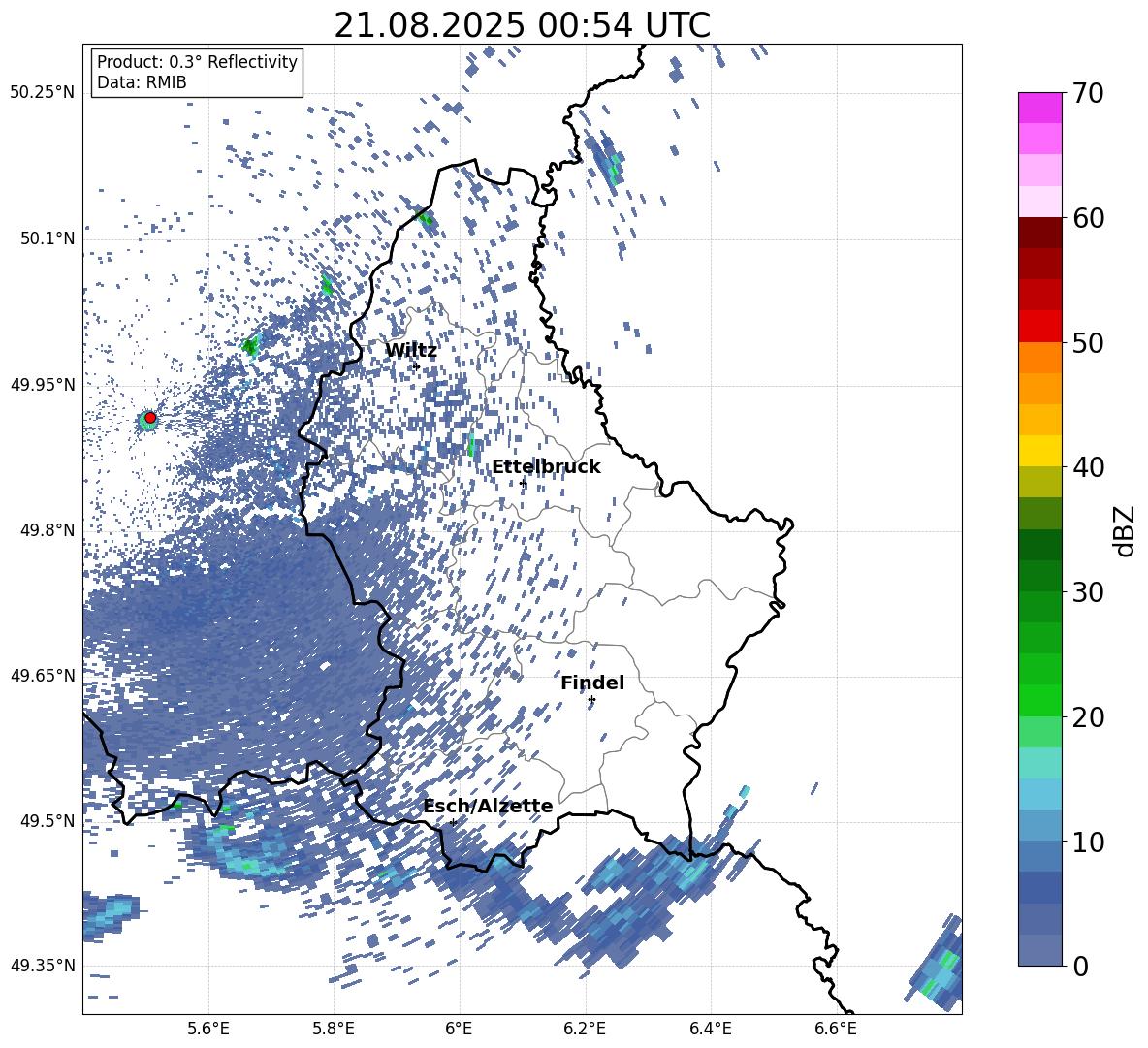Viewport: 1148px width, 1048px height.
Task: Click the Wiltz cross marker
Action: (x=417, y=365)
